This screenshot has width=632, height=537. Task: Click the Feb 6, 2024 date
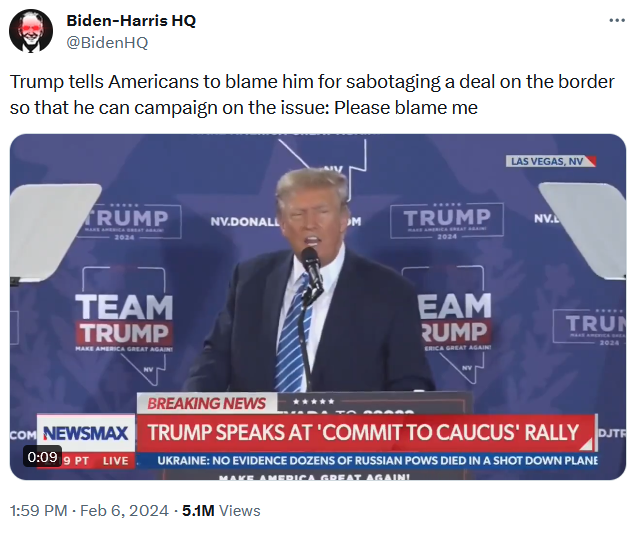tap(124, 511)
